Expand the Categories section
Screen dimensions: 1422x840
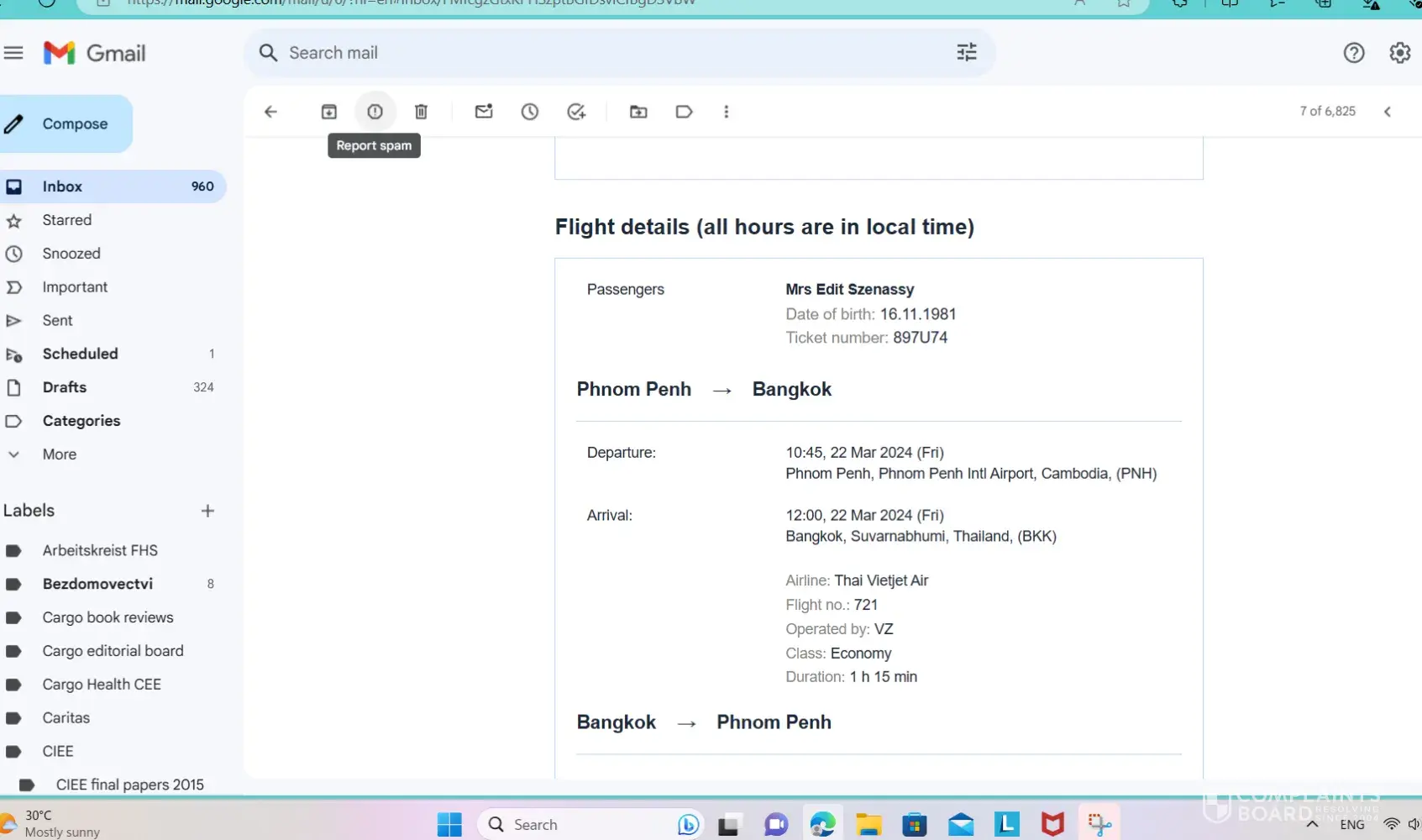pyautogui.click(x=112, y=421)
